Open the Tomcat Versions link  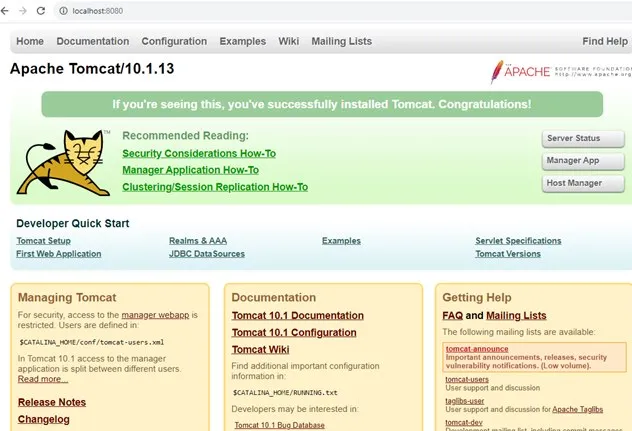(508, 254)
